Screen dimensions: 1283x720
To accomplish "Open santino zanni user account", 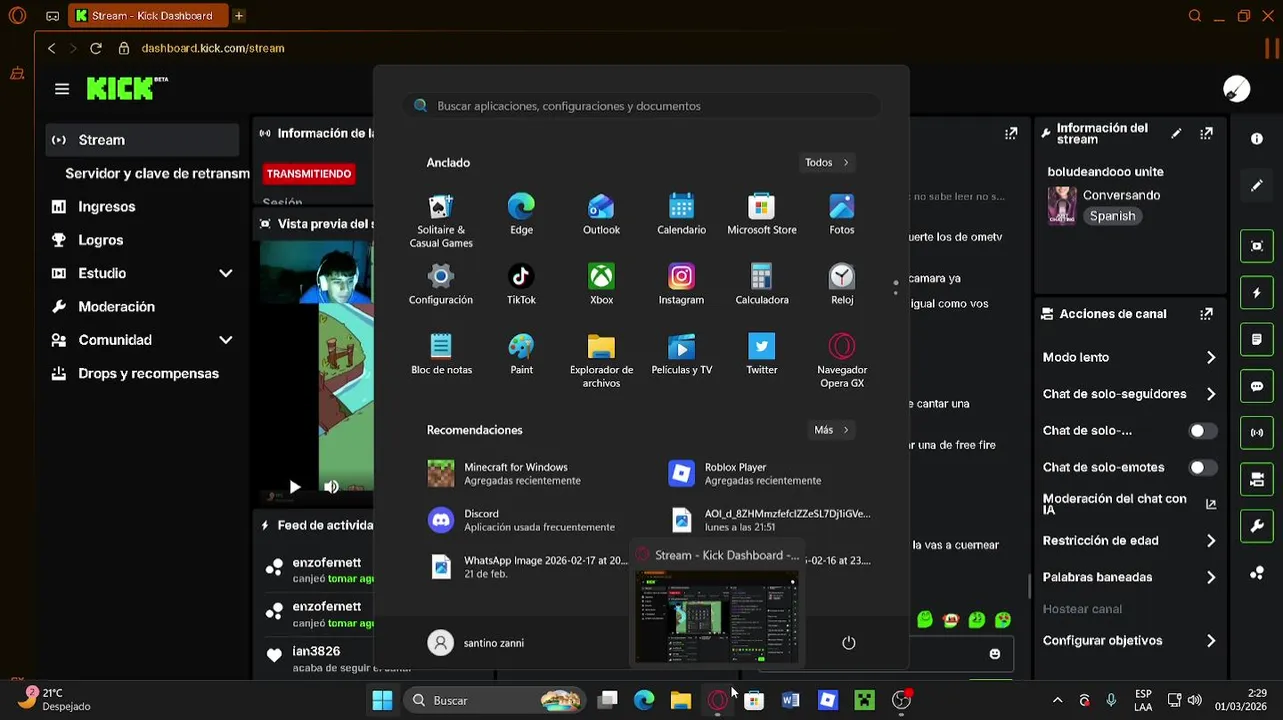I will point(477,643).
